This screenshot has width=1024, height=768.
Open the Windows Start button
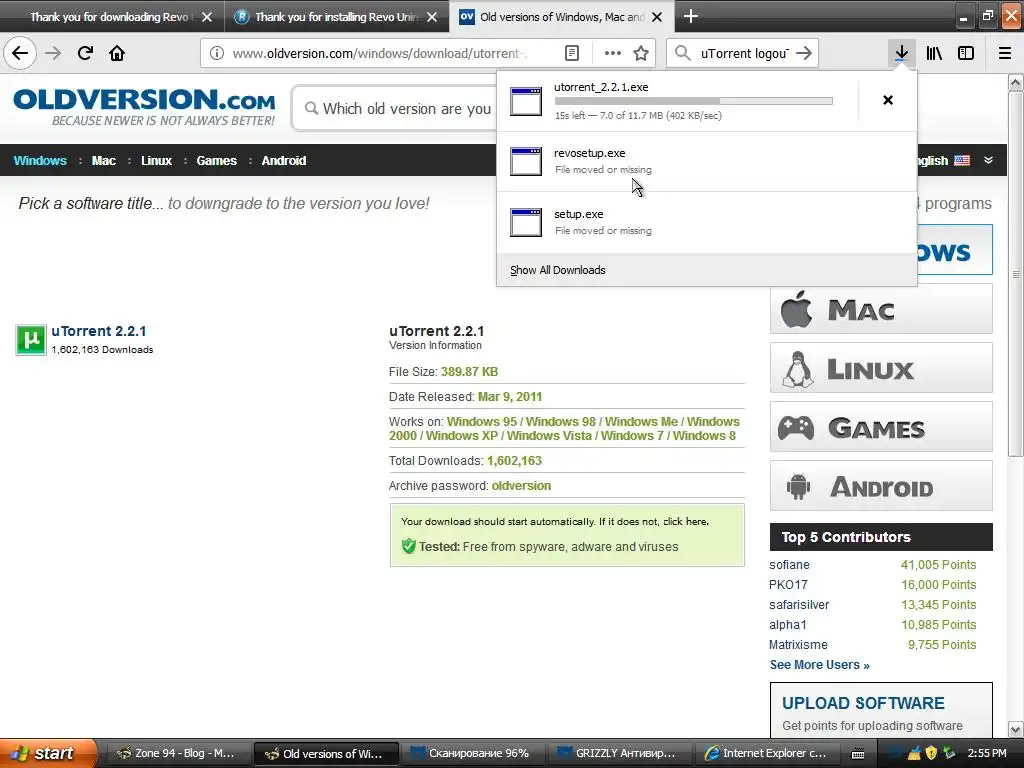click(x=48, y=753)
